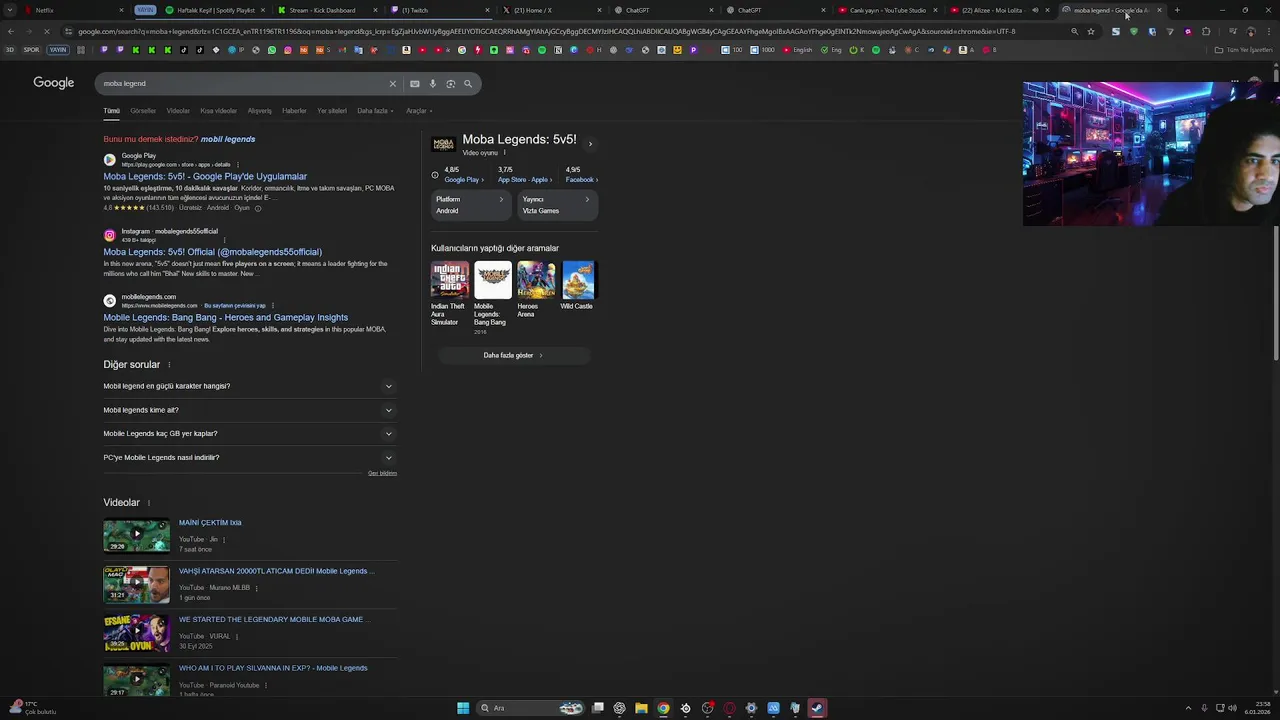1280x720 pixels.
Task: Click the Instagram result favicon
Action: [110, 235]
